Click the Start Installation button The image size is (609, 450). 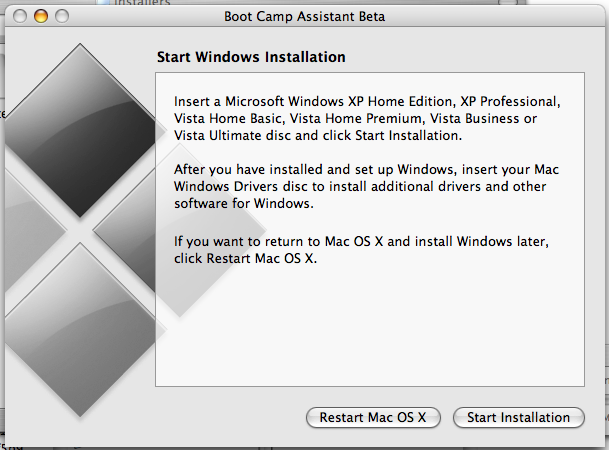(518, 417)
